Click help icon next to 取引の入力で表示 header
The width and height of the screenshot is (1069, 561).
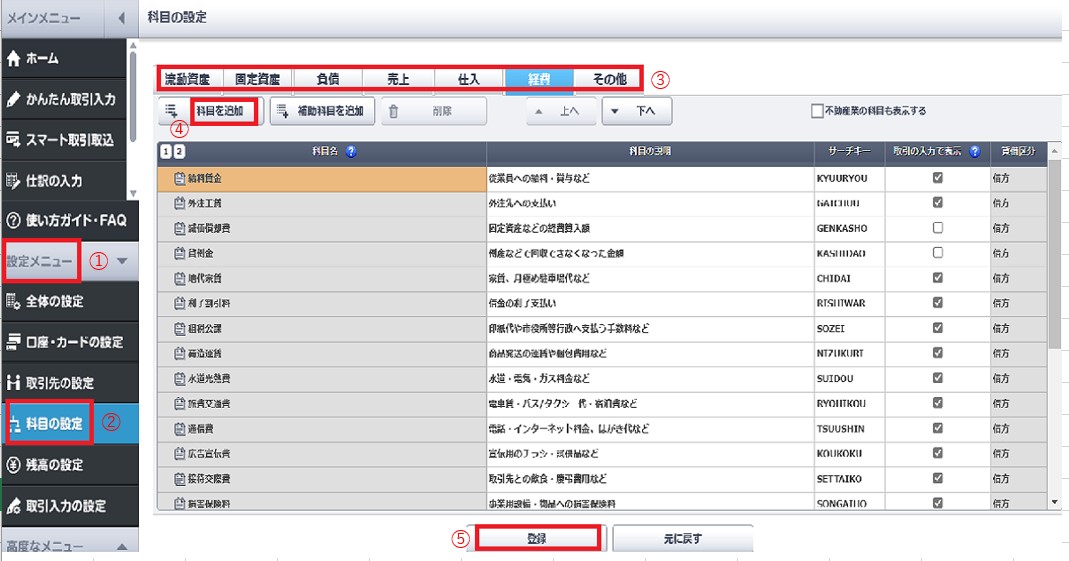(x=975, y=151)
